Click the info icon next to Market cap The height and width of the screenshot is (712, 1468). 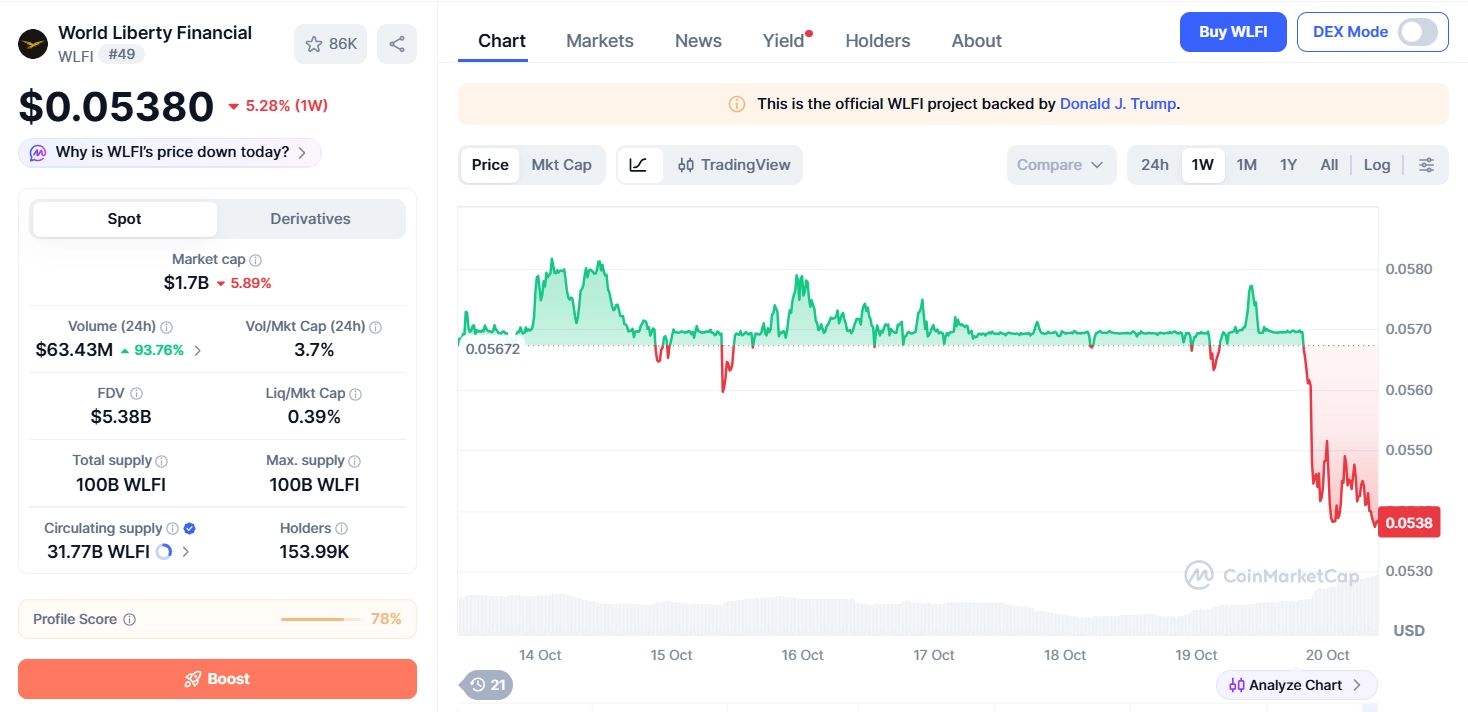256,260
